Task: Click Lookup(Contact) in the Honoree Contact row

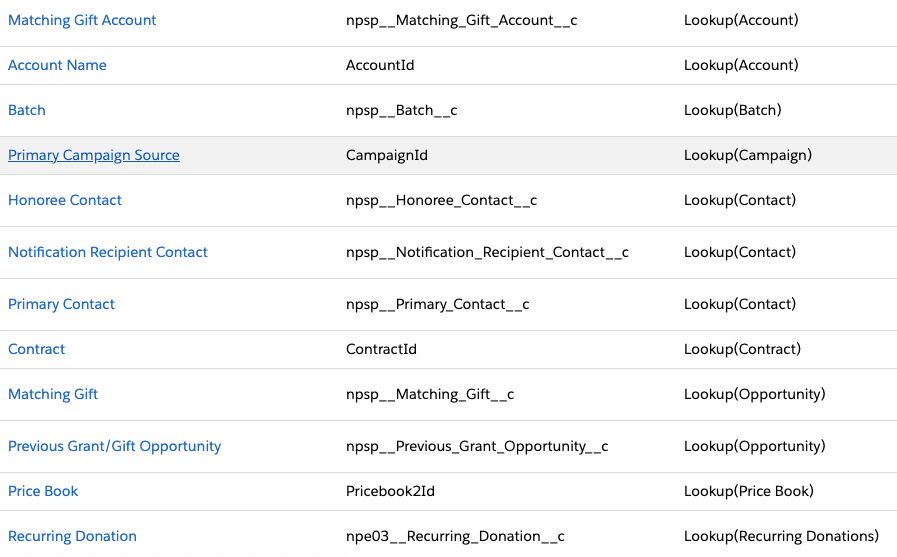Action: point(740,201)
